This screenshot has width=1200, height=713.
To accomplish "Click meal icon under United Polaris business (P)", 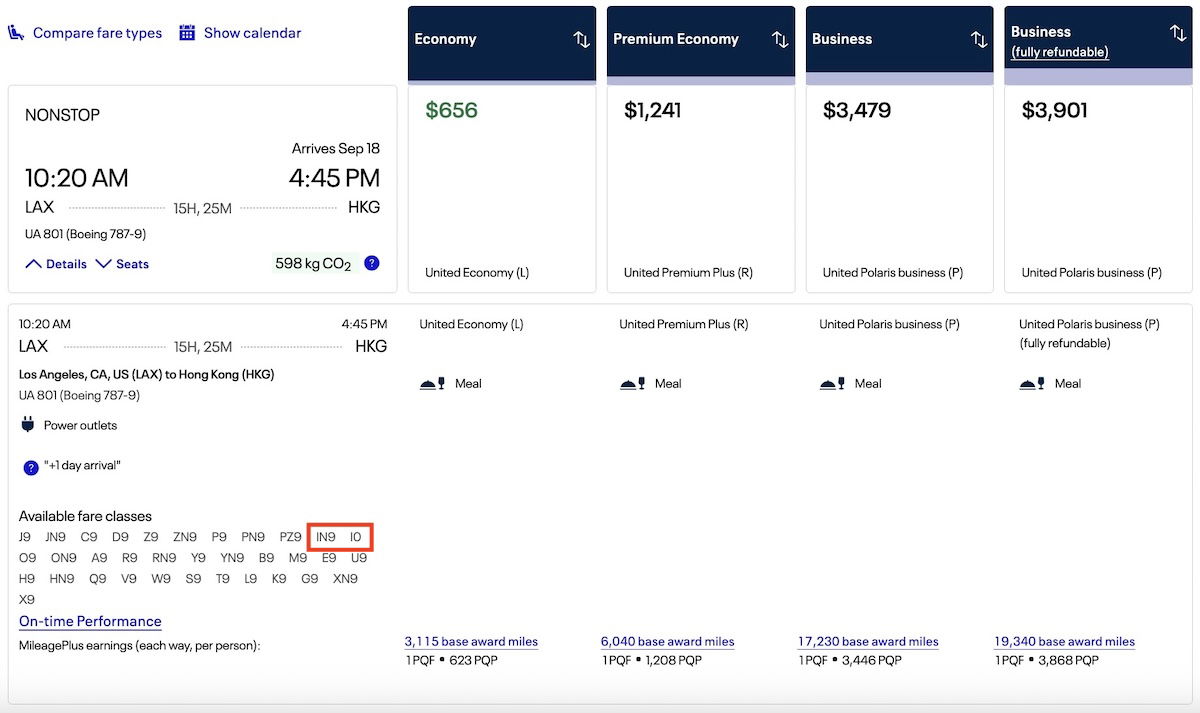I will click(833, 383).
